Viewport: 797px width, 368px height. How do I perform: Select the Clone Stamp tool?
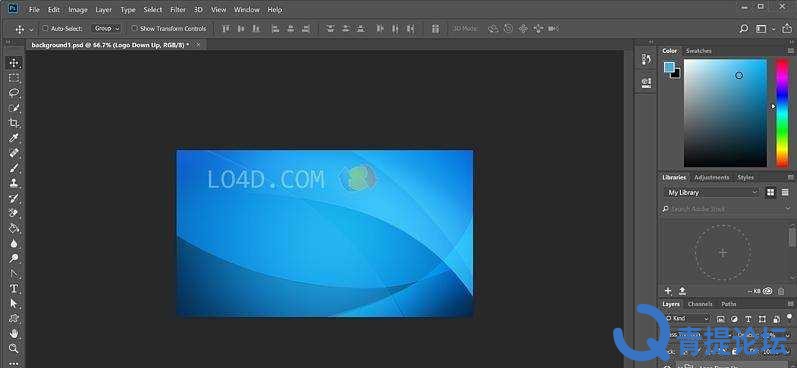point(14,183)
